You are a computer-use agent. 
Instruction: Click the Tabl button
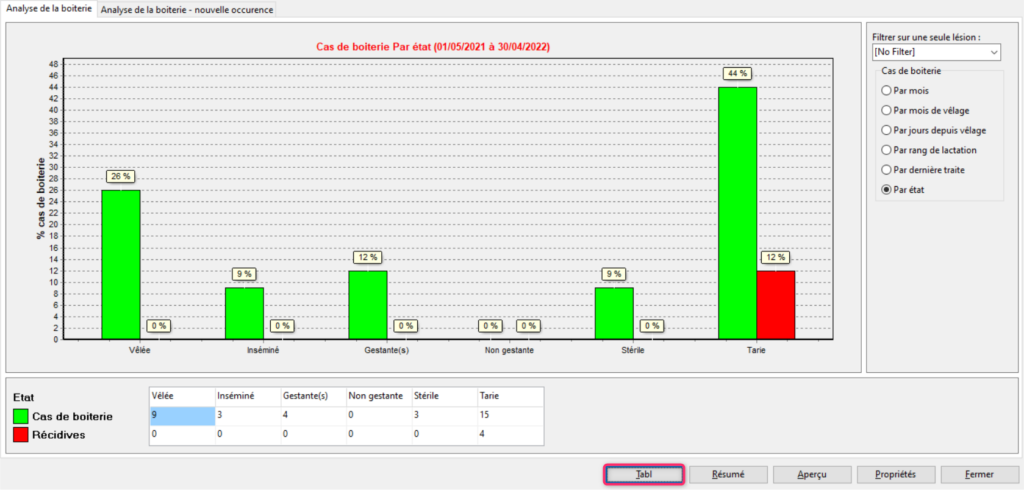pos(644,474)
